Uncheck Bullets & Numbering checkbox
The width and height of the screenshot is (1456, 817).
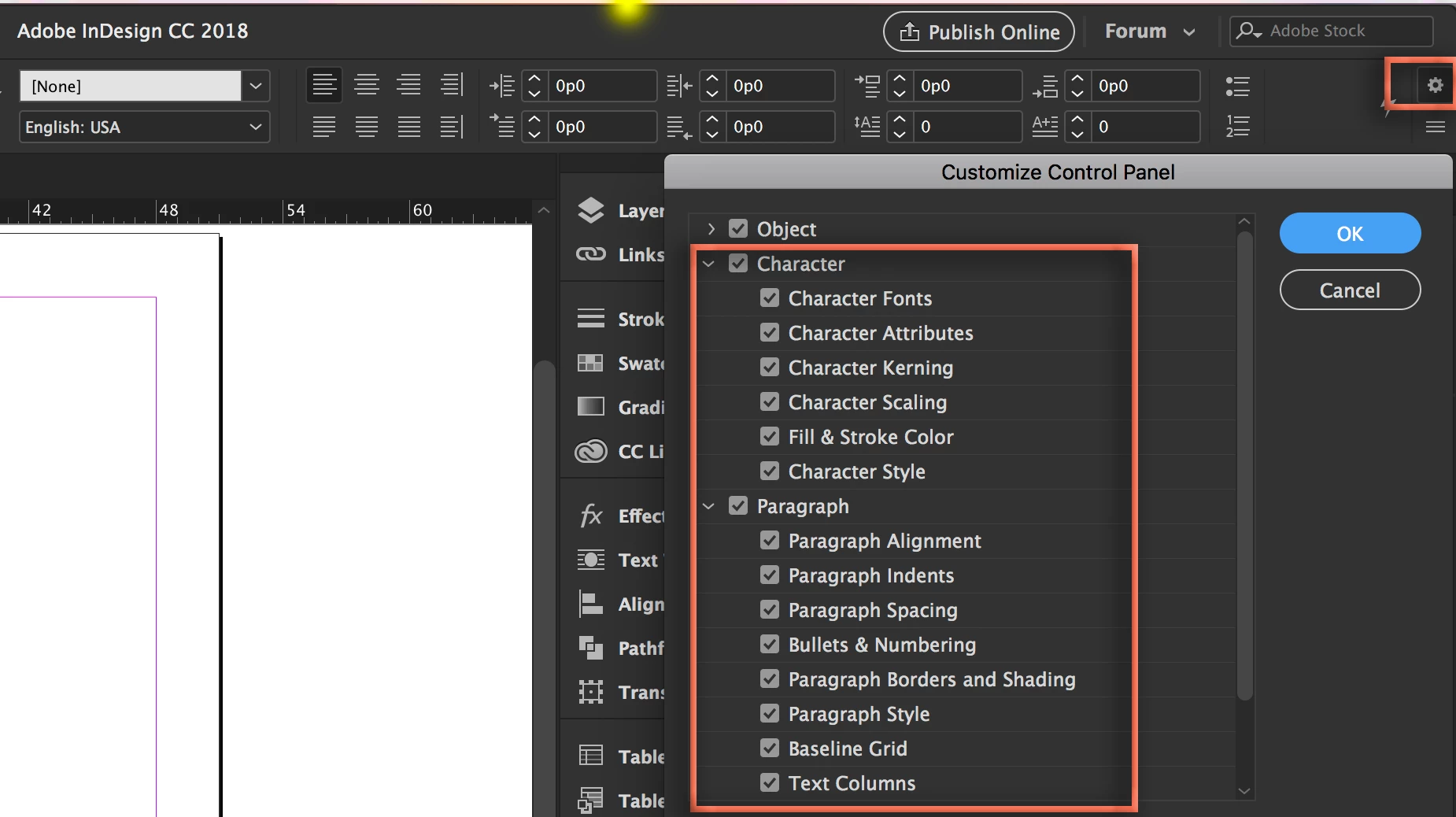click(770, 645)
